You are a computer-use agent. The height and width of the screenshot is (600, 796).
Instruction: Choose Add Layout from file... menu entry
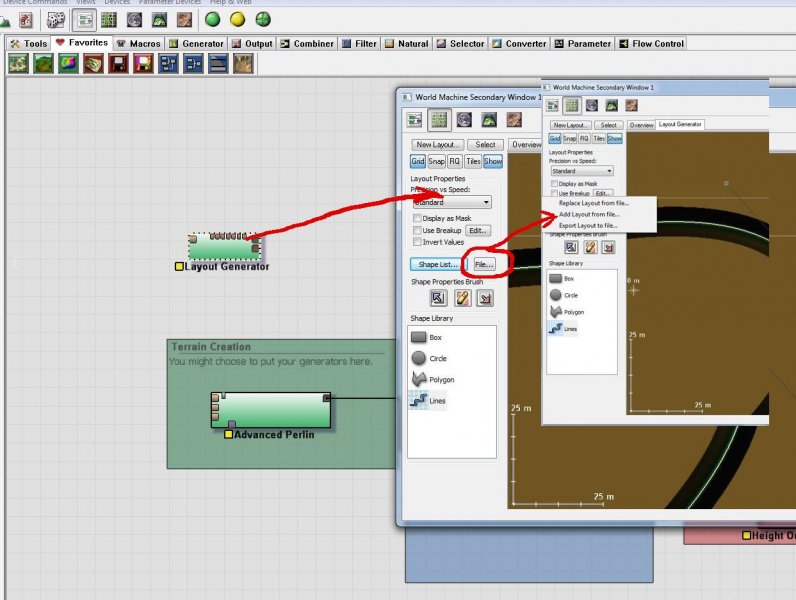pos(589,214)
